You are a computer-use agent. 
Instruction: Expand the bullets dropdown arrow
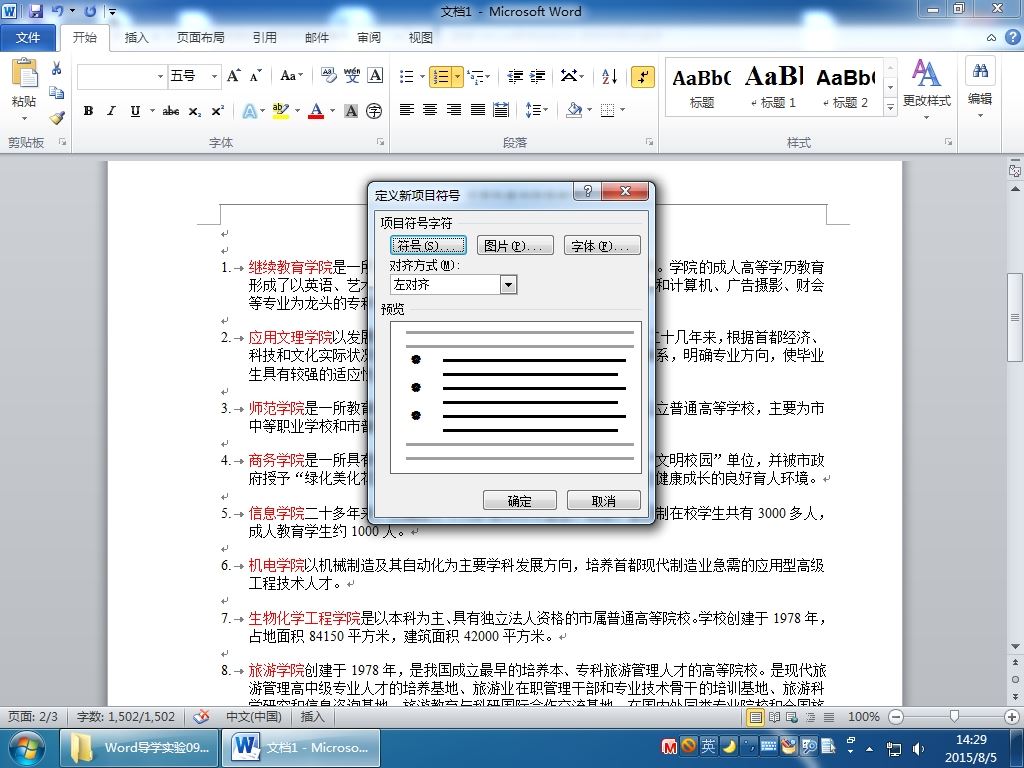coord(422,76)
